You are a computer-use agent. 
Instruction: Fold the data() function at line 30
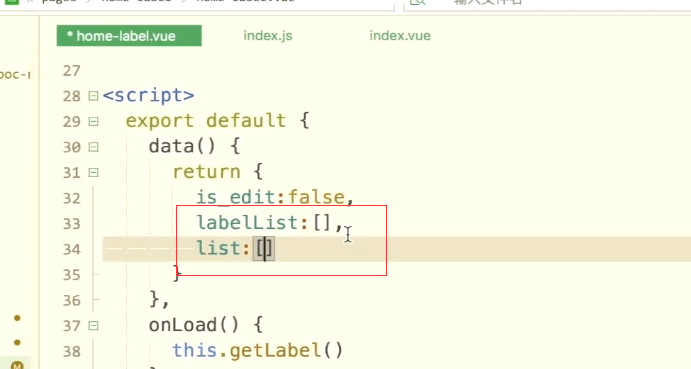[x=93, y=147]
